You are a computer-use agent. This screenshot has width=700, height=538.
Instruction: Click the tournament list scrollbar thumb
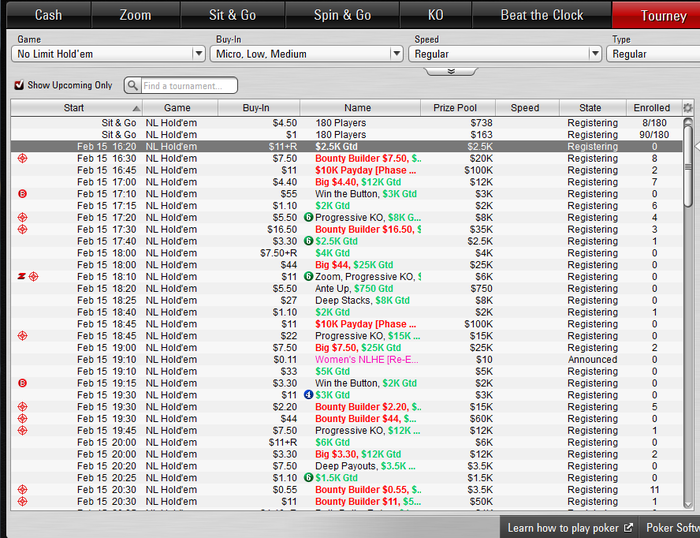coord(688,167)
